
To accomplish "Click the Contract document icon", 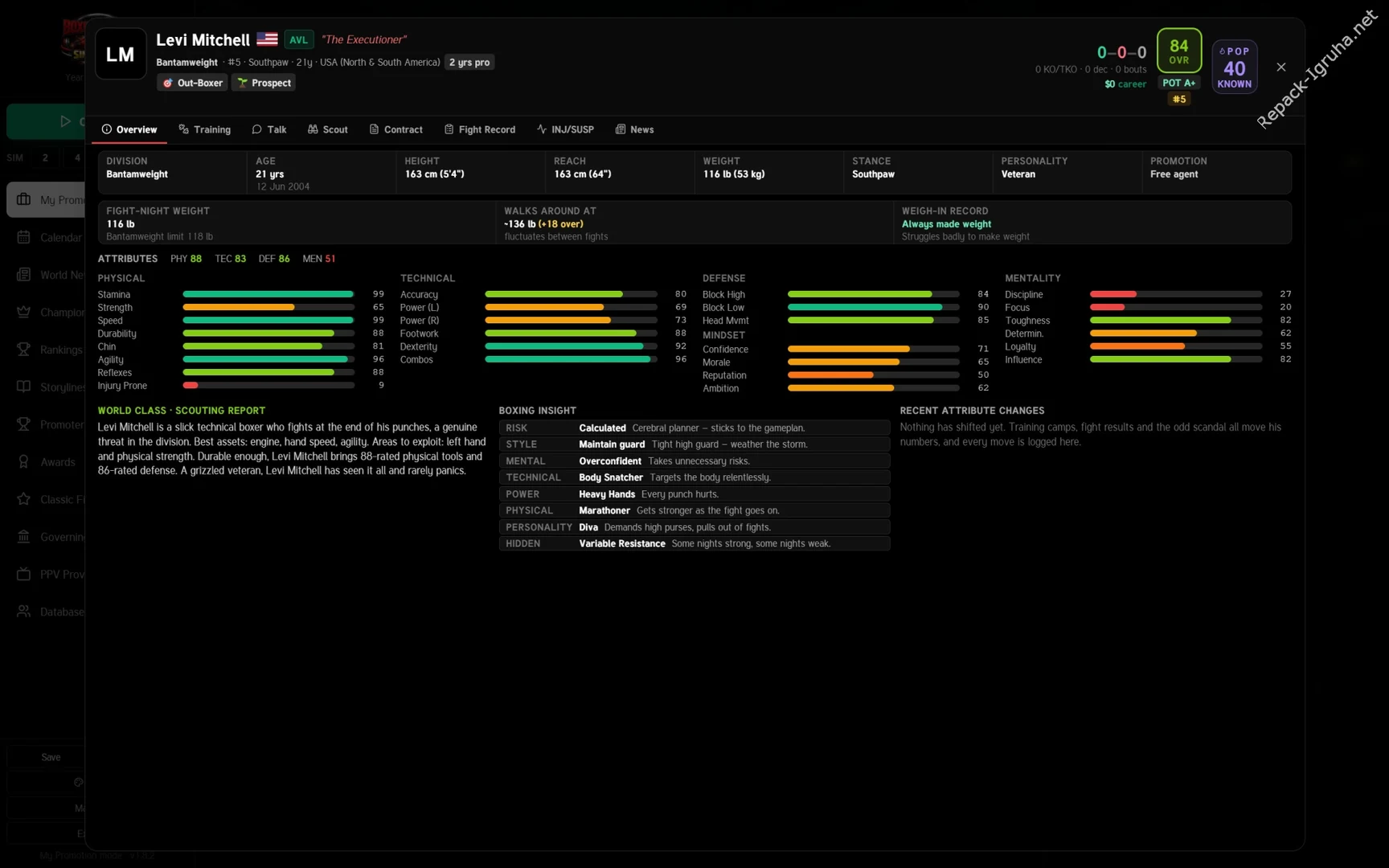I will coord(374,129).
